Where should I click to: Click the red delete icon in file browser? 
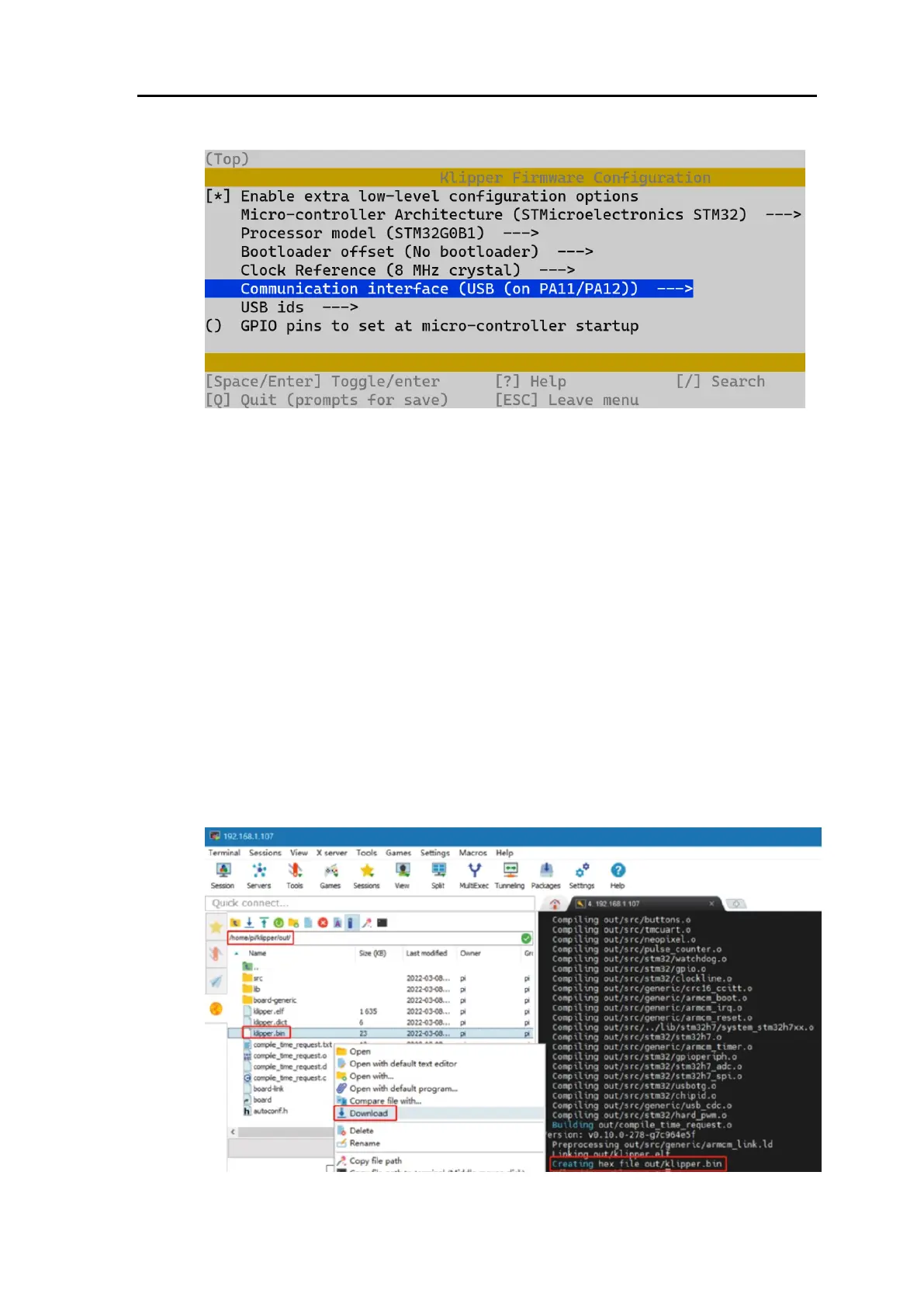(323, 923)
